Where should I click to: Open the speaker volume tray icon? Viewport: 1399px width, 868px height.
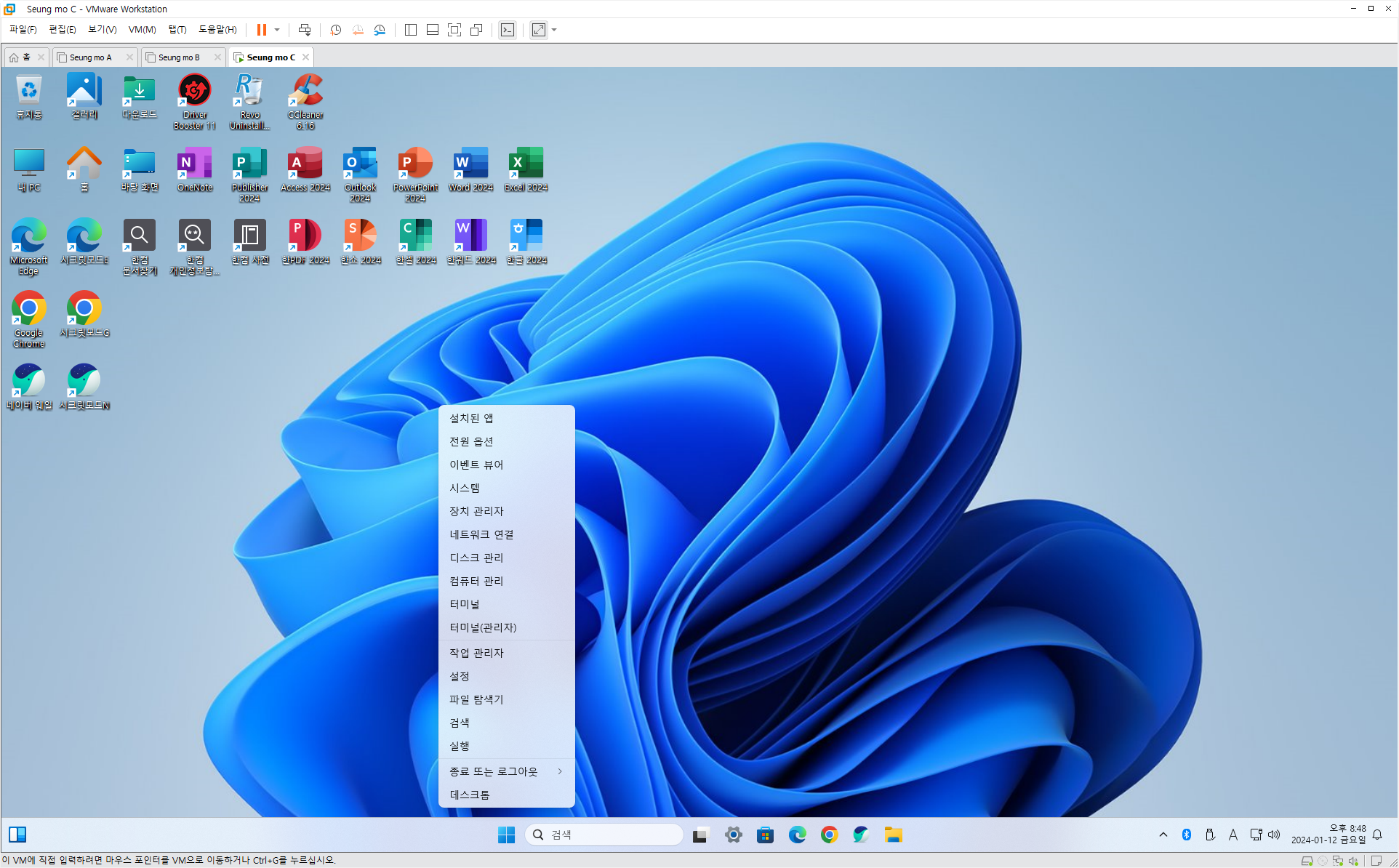[1274, 835]
